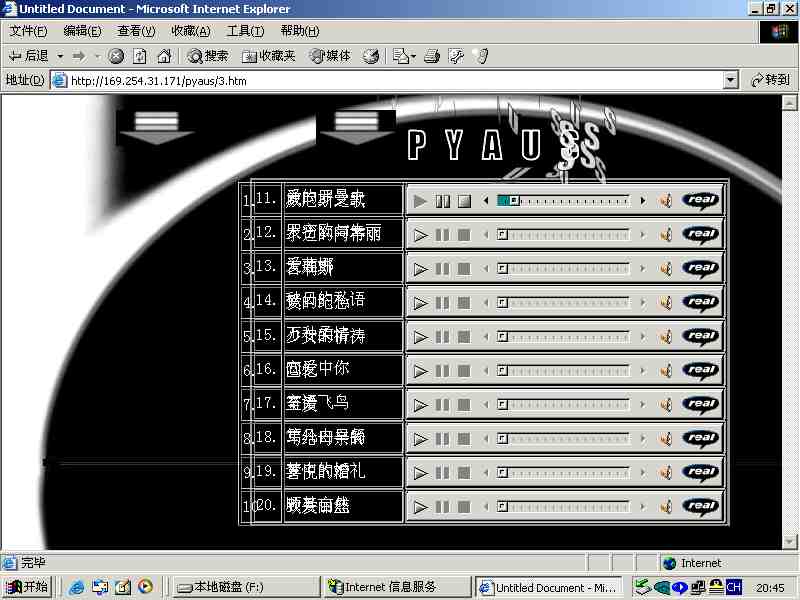Stop playback of track 11

(x=464, y=201)
